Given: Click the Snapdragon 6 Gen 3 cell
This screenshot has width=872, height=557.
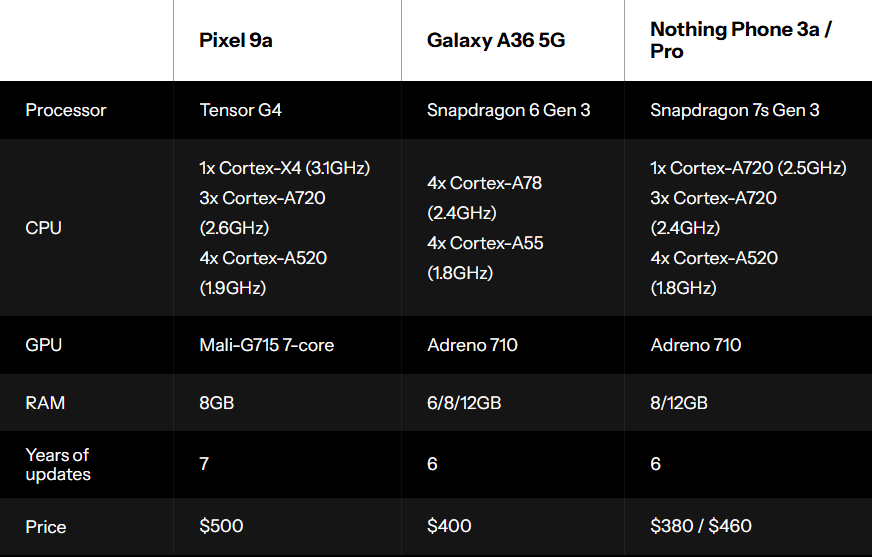Looking at the screenshot, I should pyautogui.click(x=508, y=110).
